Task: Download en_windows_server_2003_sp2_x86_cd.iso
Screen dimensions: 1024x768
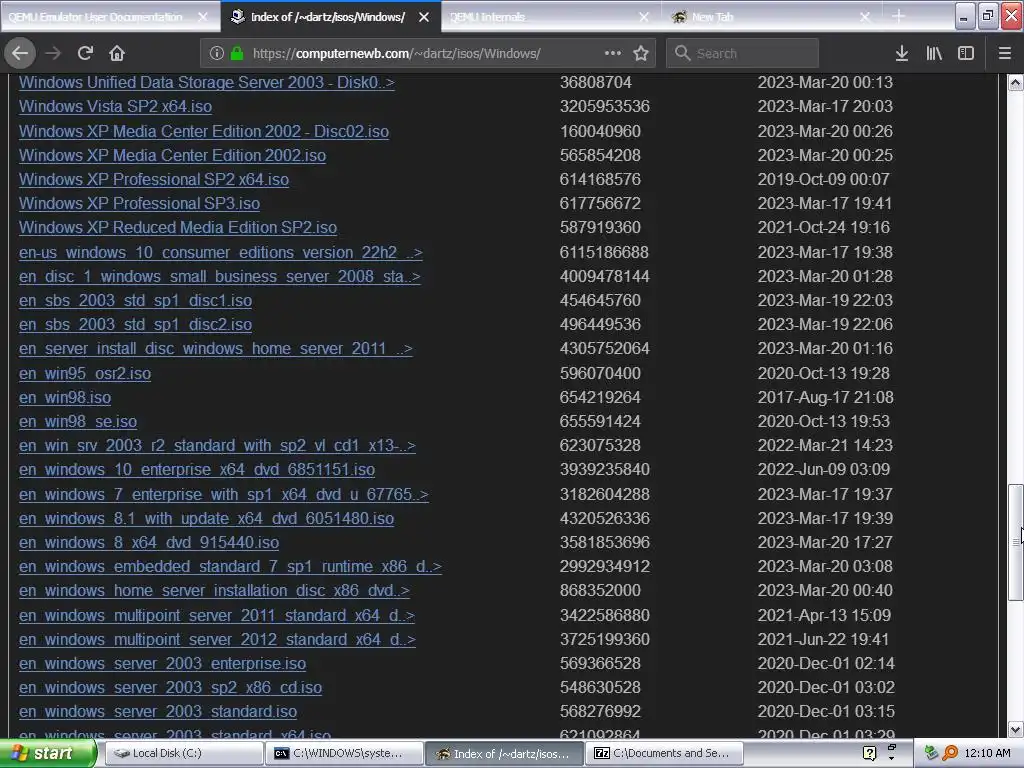Action: 170,688
